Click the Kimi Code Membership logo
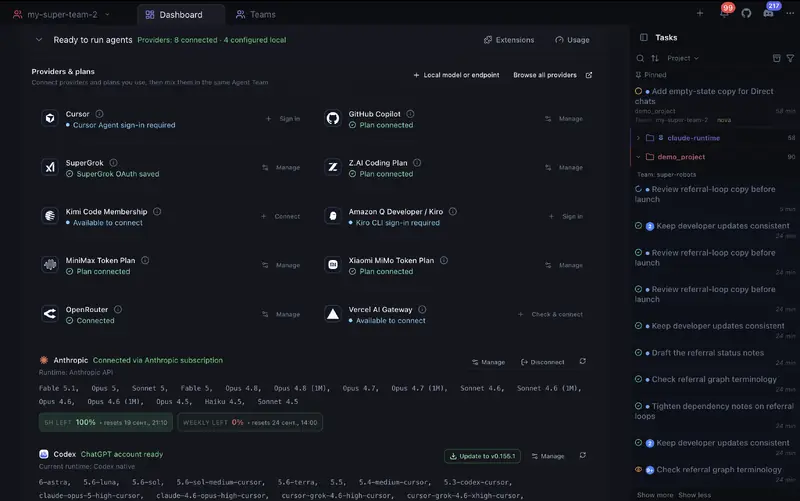Viewport: 800px width, 501px height. tap(50, 216)
